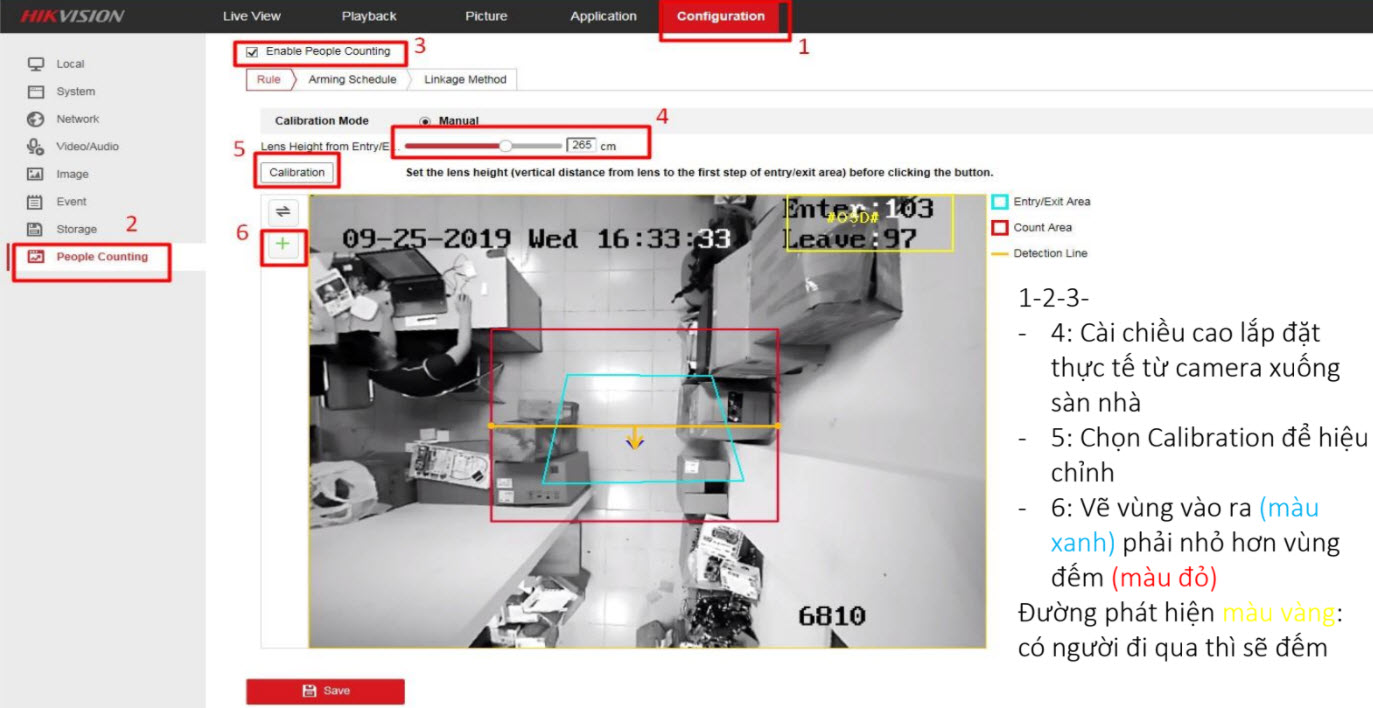
Task: Click the swap direction arrows icon
Action: [283, 211]
